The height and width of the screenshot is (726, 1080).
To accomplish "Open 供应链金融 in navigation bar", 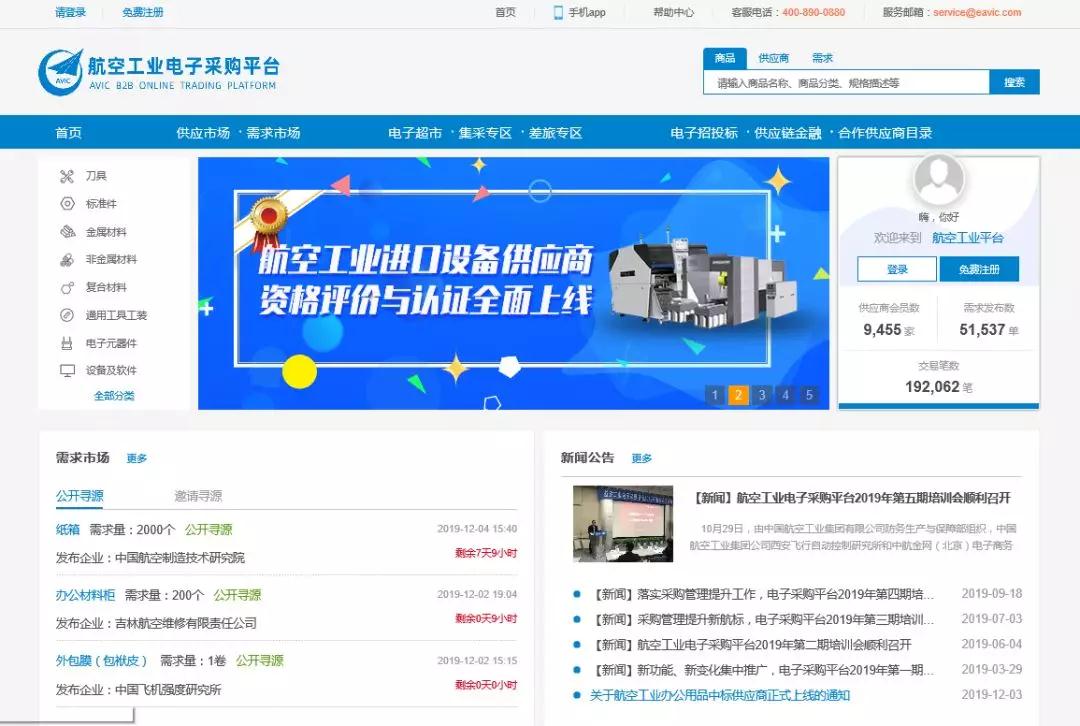I will tap(788, 133).
